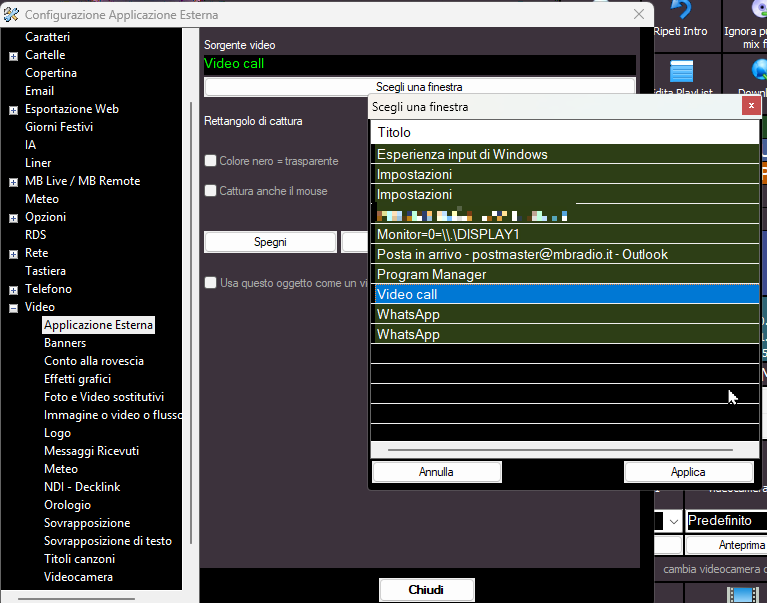Expand the MB Live / MB Remote node
This screenshot has width=767, height=603.
tap(13, 182)
